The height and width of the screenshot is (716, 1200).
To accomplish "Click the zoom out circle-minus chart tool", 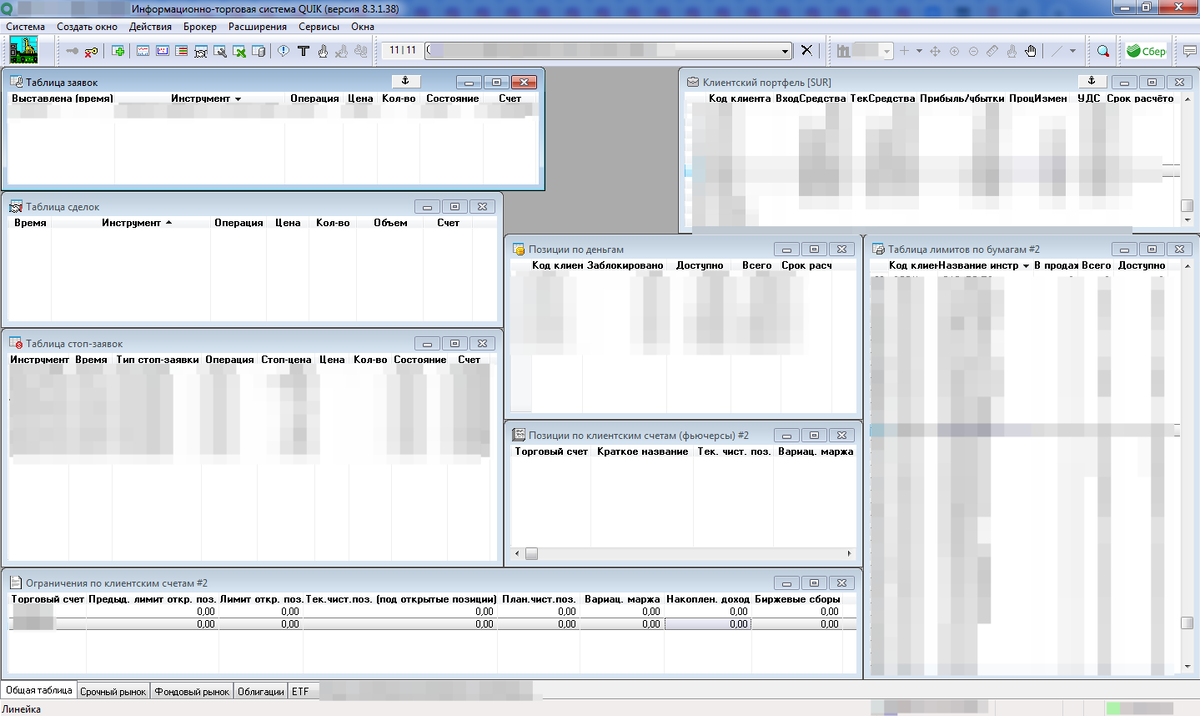I will 973,51.
